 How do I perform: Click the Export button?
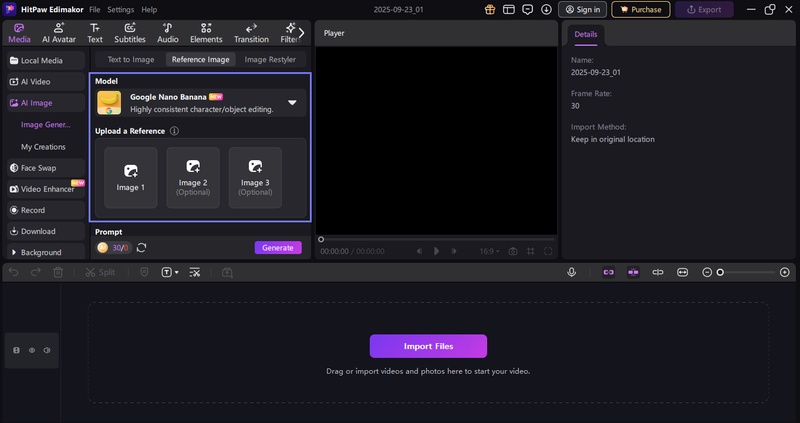pos(704,10)
